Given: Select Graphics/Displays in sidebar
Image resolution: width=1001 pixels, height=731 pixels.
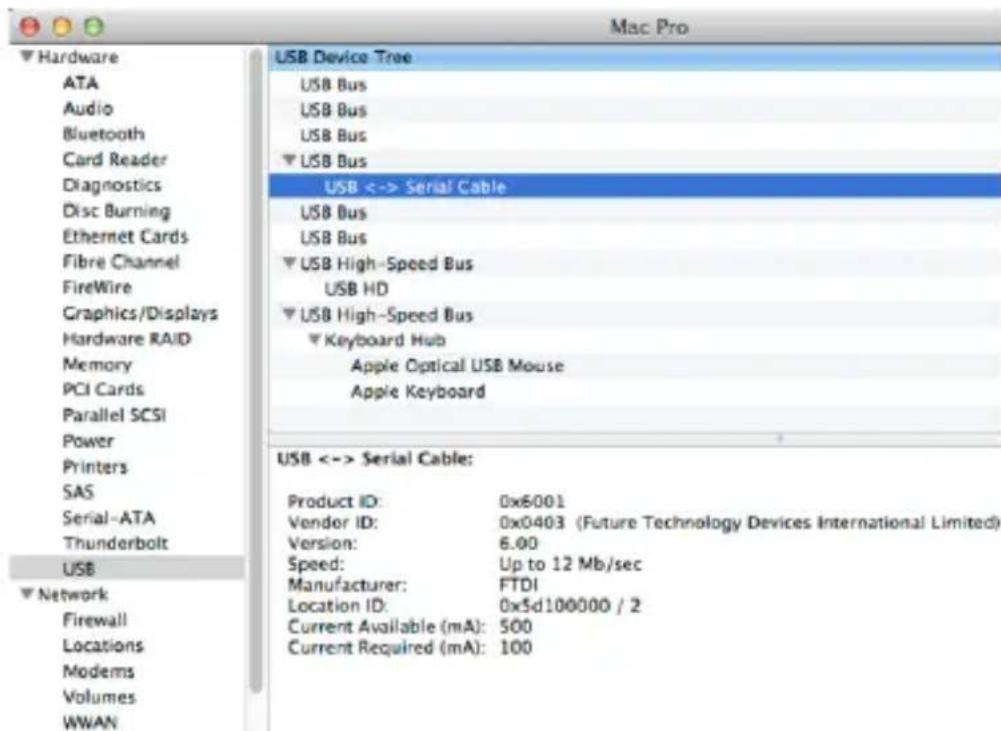Looking at the screenshot, I should coord(140,313).
